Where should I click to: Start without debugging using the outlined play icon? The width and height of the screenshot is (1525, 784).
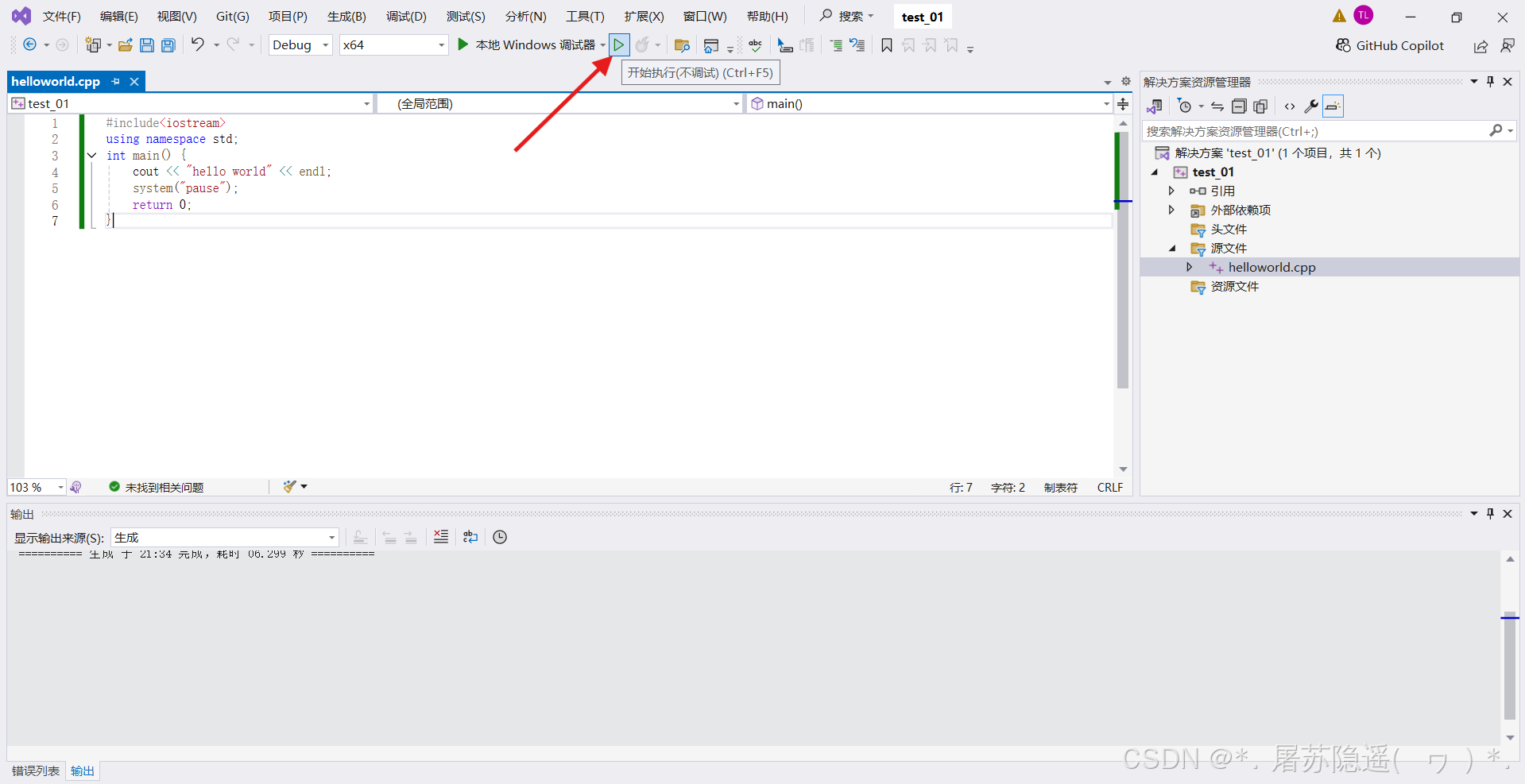click(x=618, y=45)
